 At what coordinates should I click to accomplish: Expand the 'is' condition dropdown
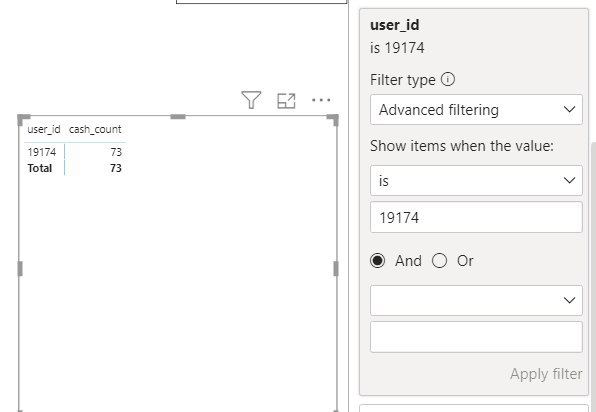click(x=476, y=181)
